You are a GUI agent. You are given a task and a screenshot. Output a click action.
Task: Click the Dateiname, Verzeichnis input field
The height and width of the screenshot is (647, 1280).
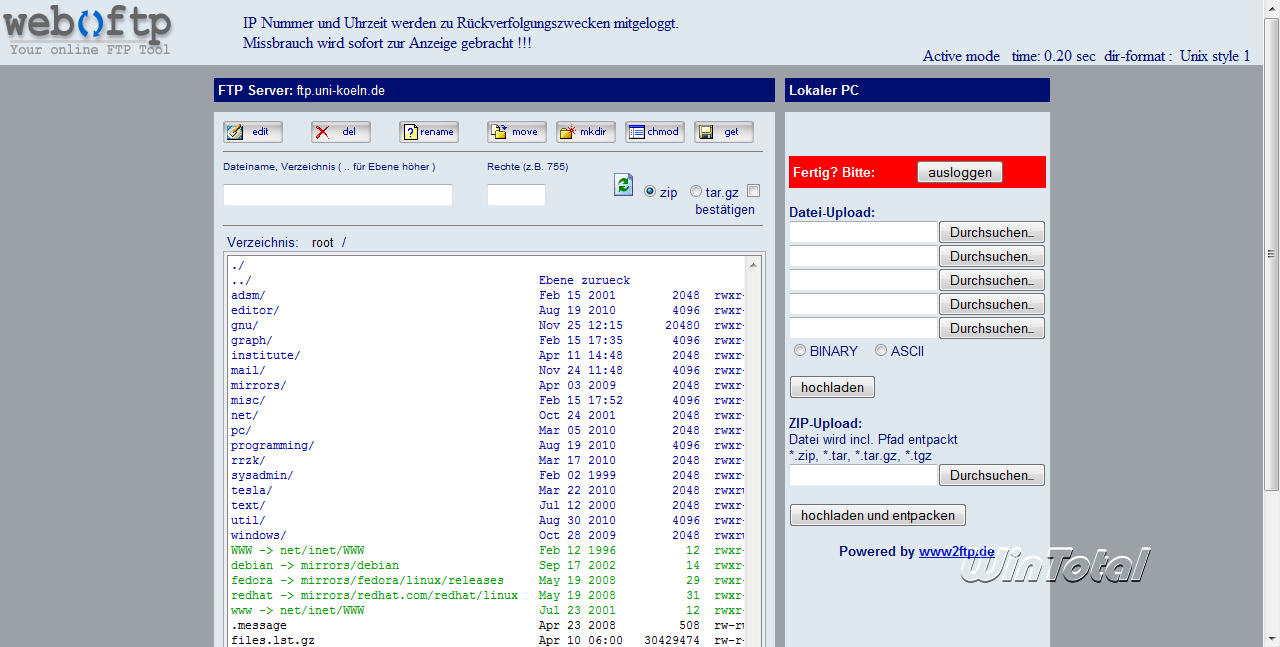click(337, 195)
